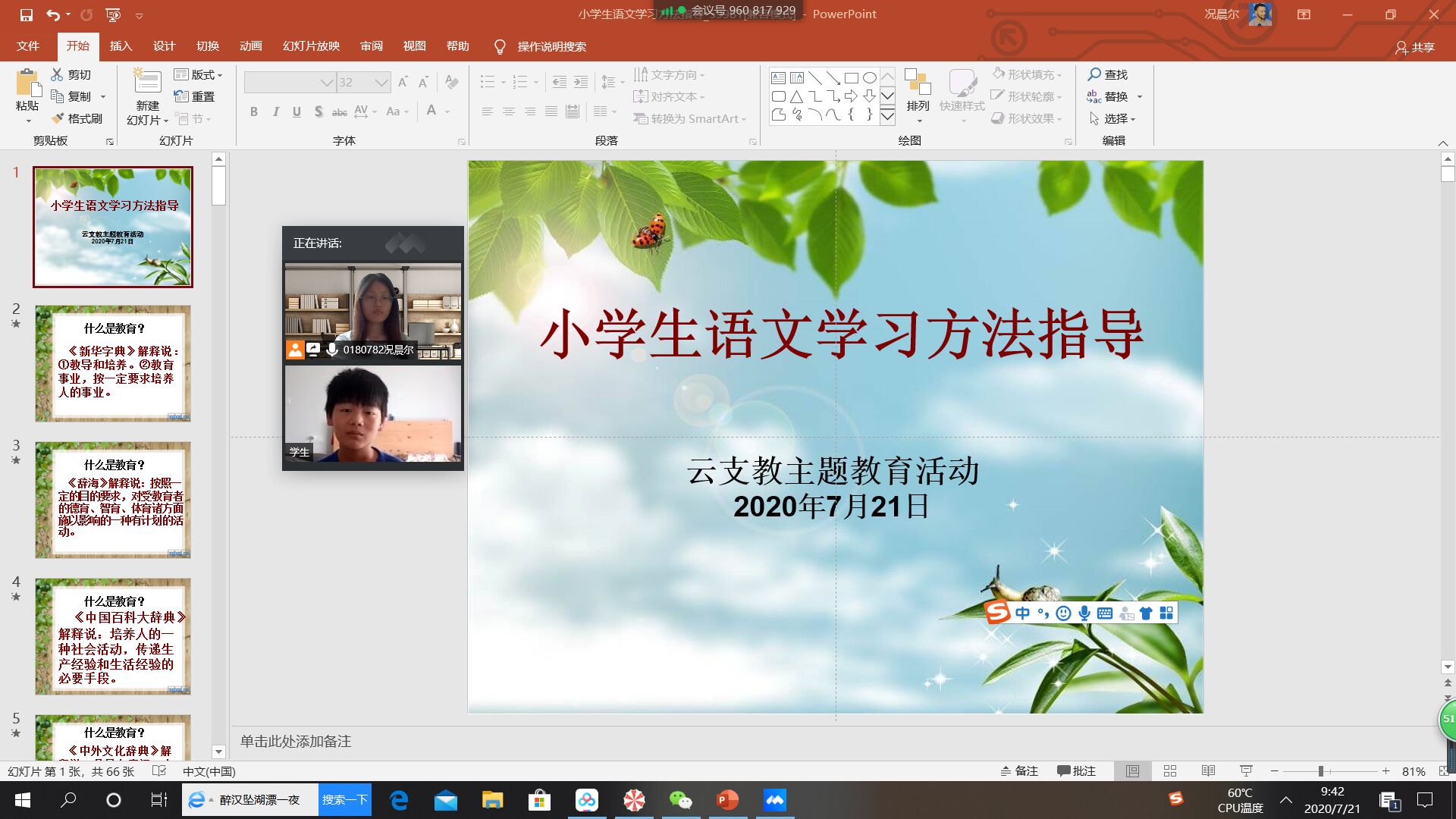Switch to the 动画 Animations tab

click(x=250, y=46)
